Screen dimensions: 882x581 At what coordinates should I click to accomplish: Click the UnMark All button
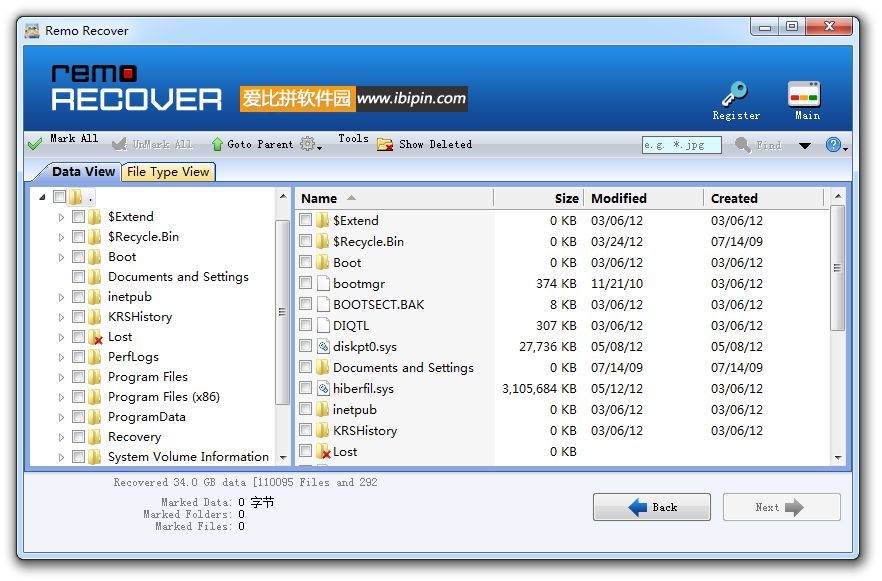click(152, 145)
